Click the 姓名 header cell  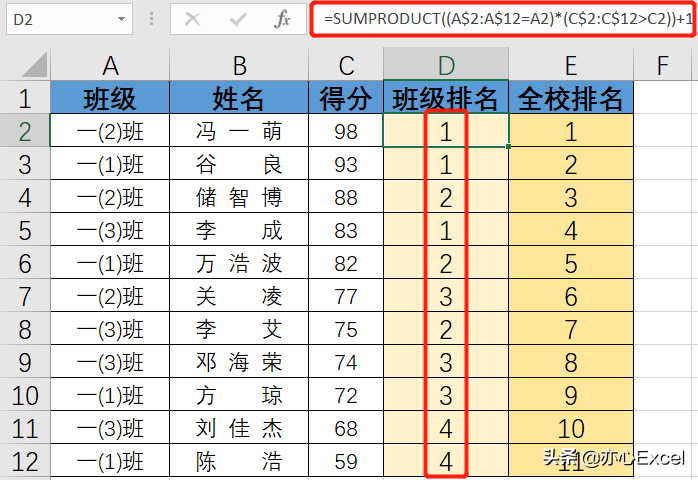click(x=239, y=98)
